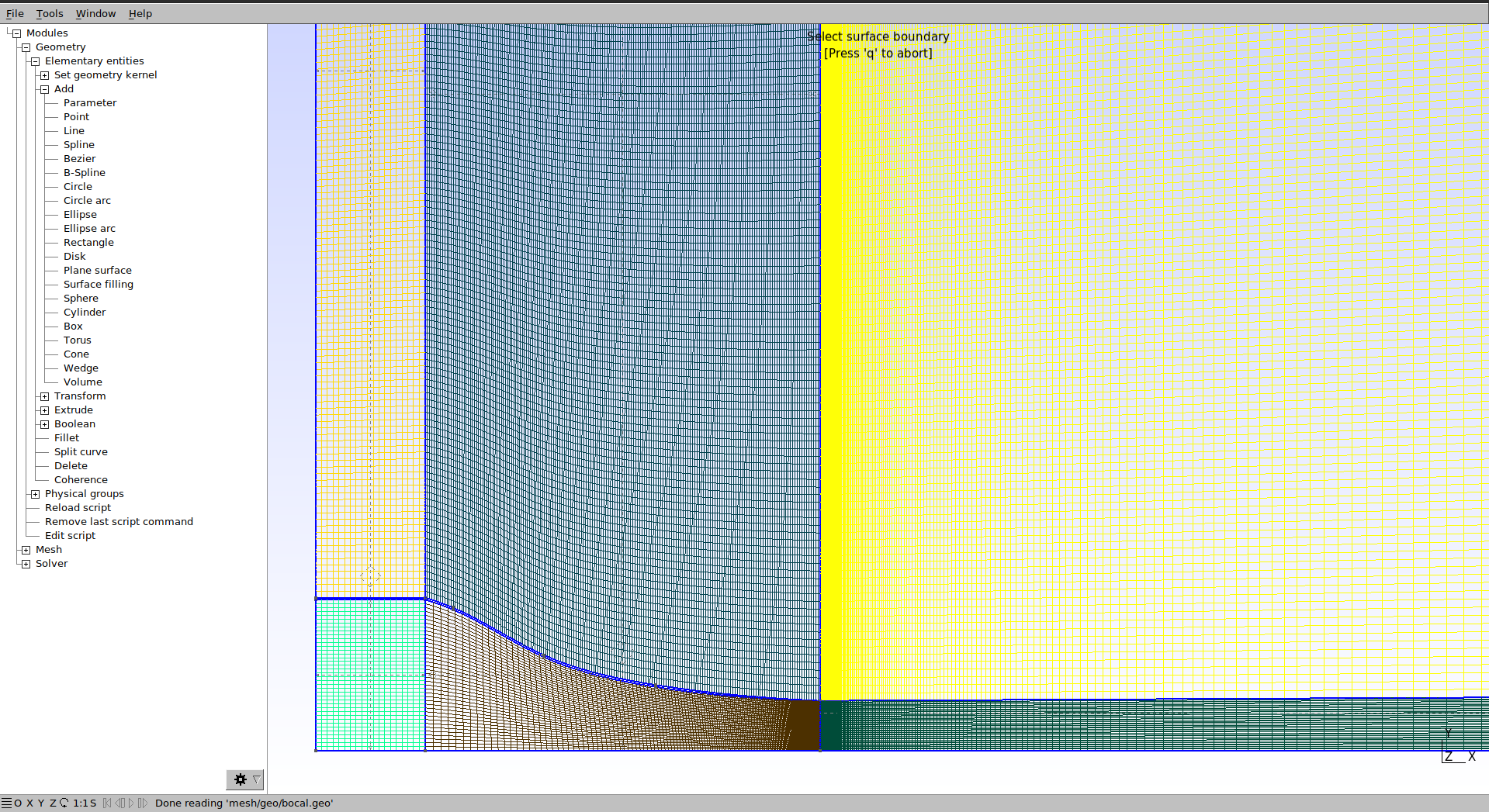Viewport: 1489px width, 812px height.
Task: Add a Wedge entity
Action: [81, 368]
